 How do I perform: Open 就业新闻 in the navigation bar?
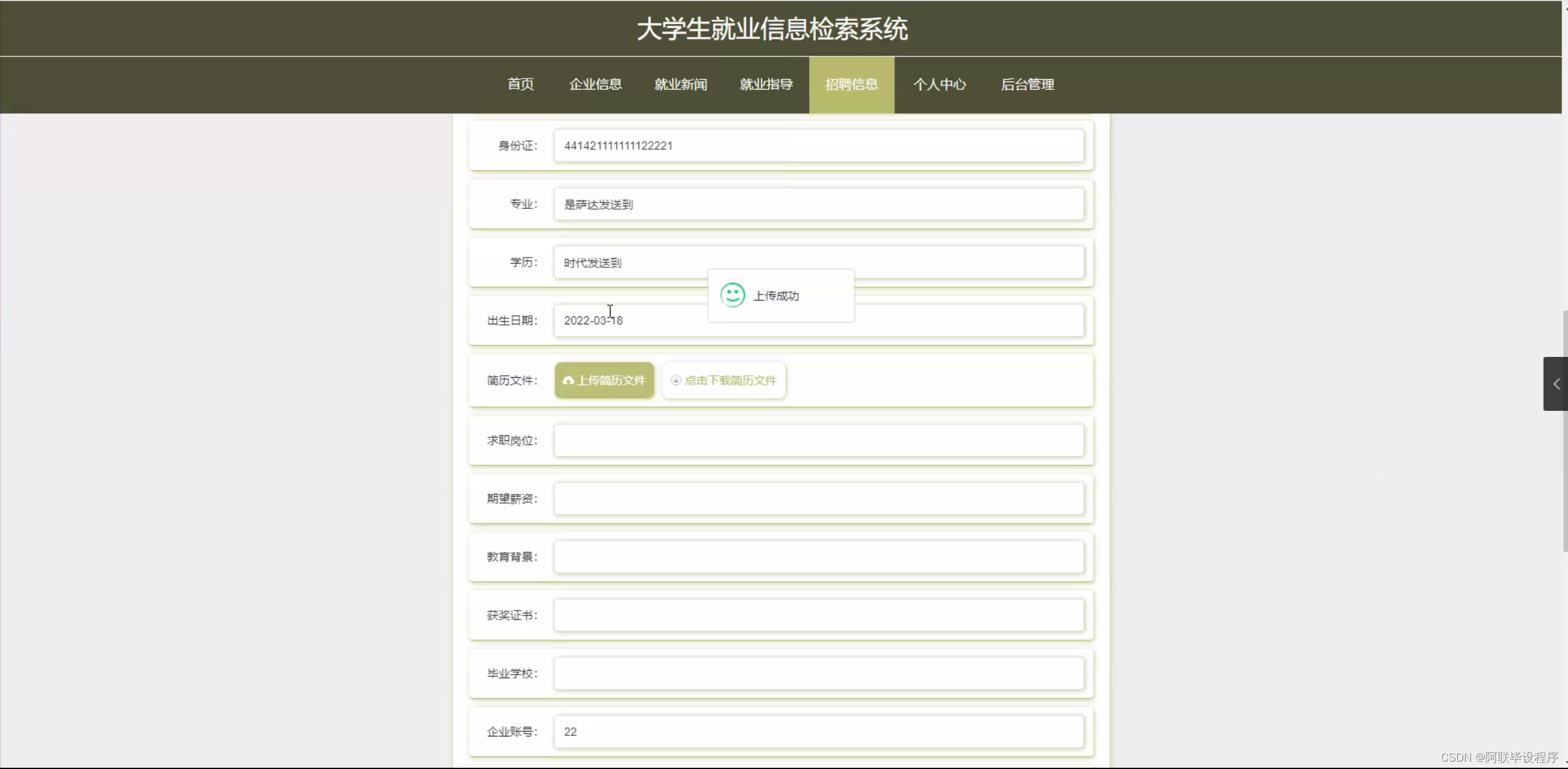pyautogui.click(x=680, y=85)
